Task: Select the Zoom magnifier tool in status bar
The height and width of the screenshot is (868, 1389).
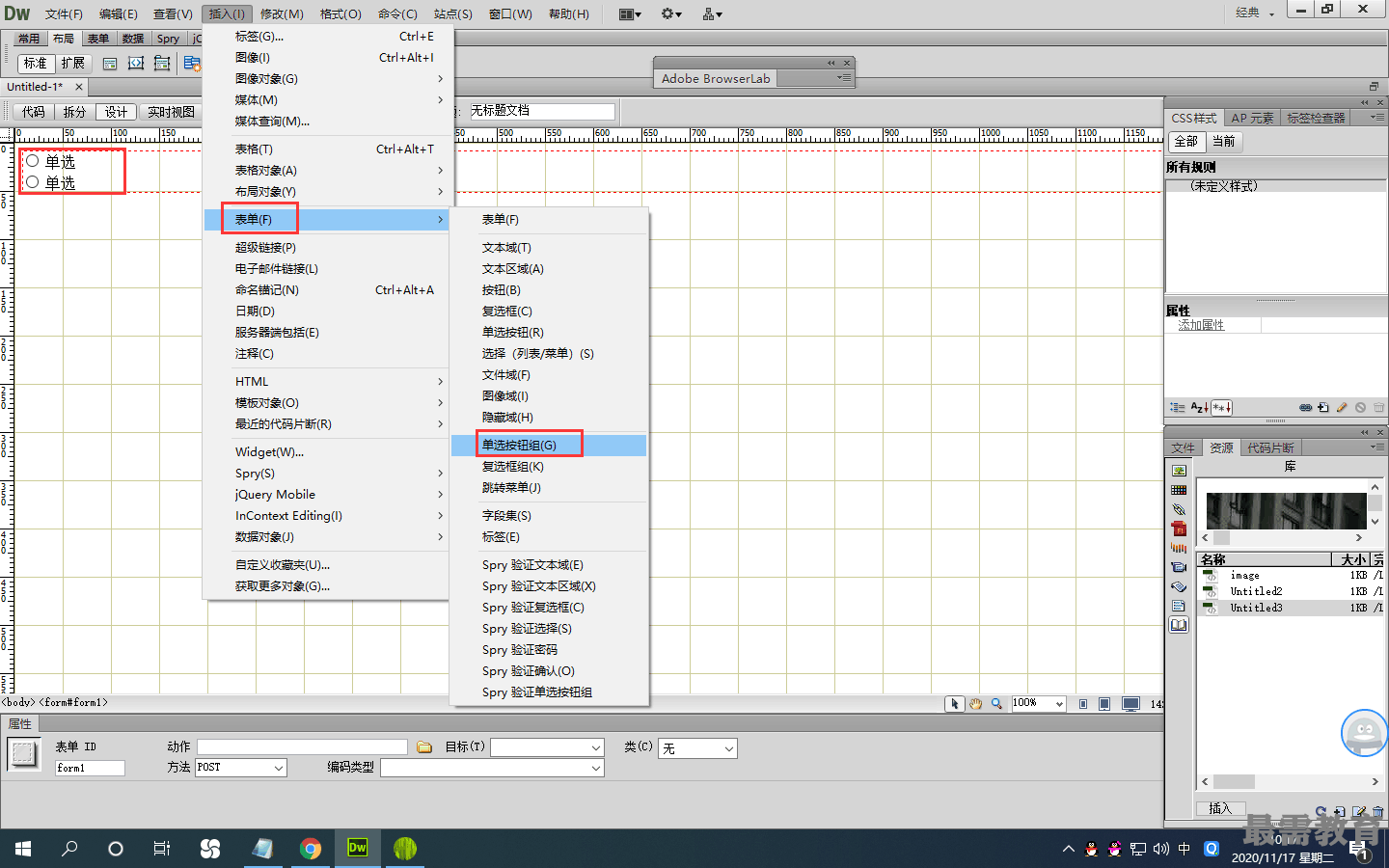Action: tap(996, 704)
